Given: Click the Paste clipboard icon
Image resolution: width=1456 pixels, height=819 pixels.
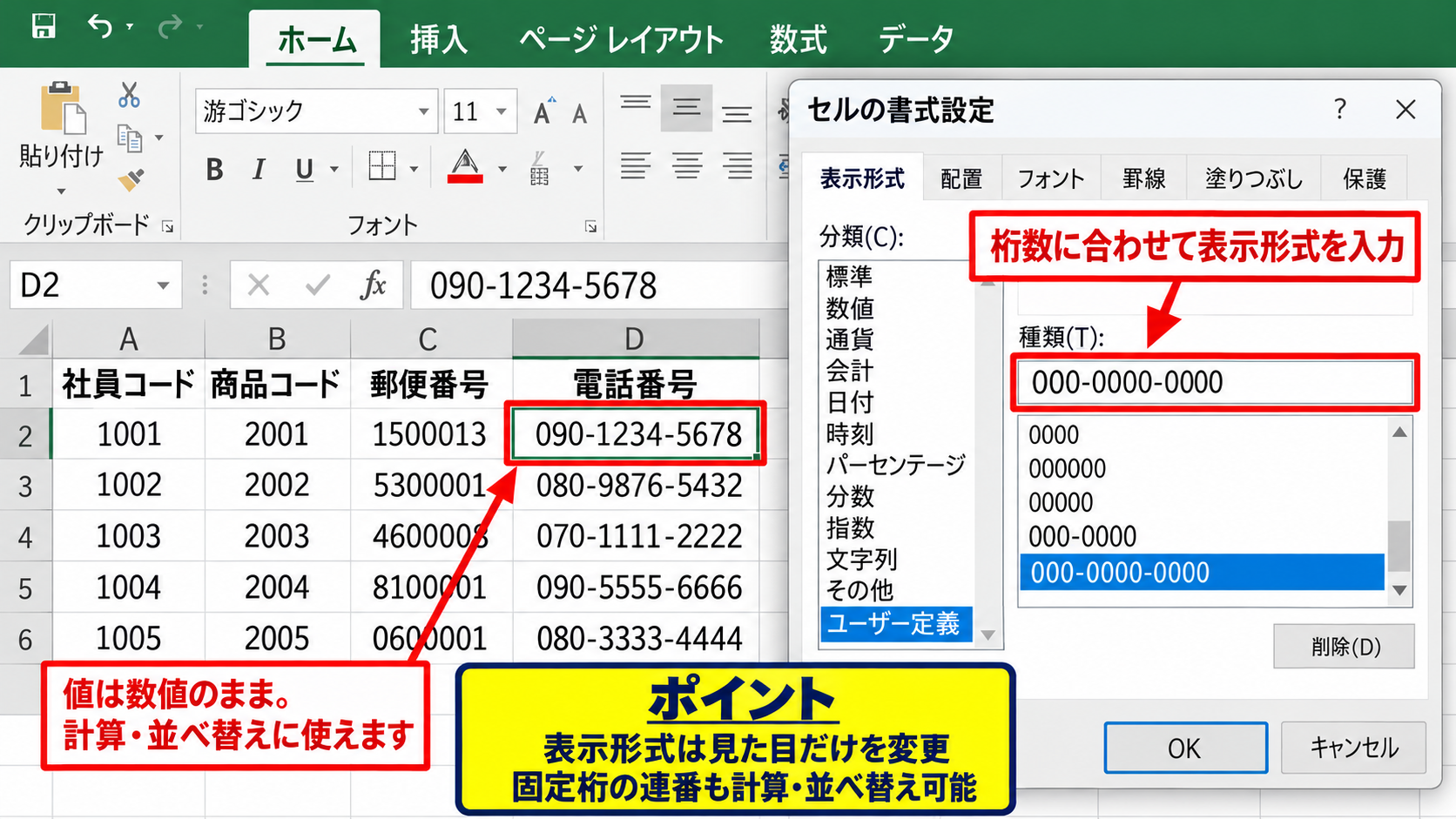Looking at the screenshot, I should pos(63,109).
